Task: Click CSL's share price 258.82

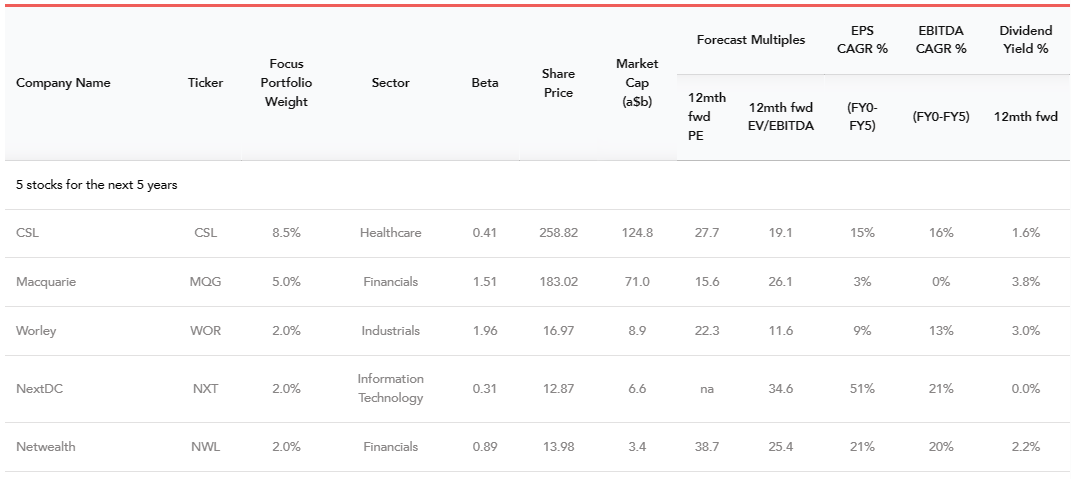Action: (558, 232)
